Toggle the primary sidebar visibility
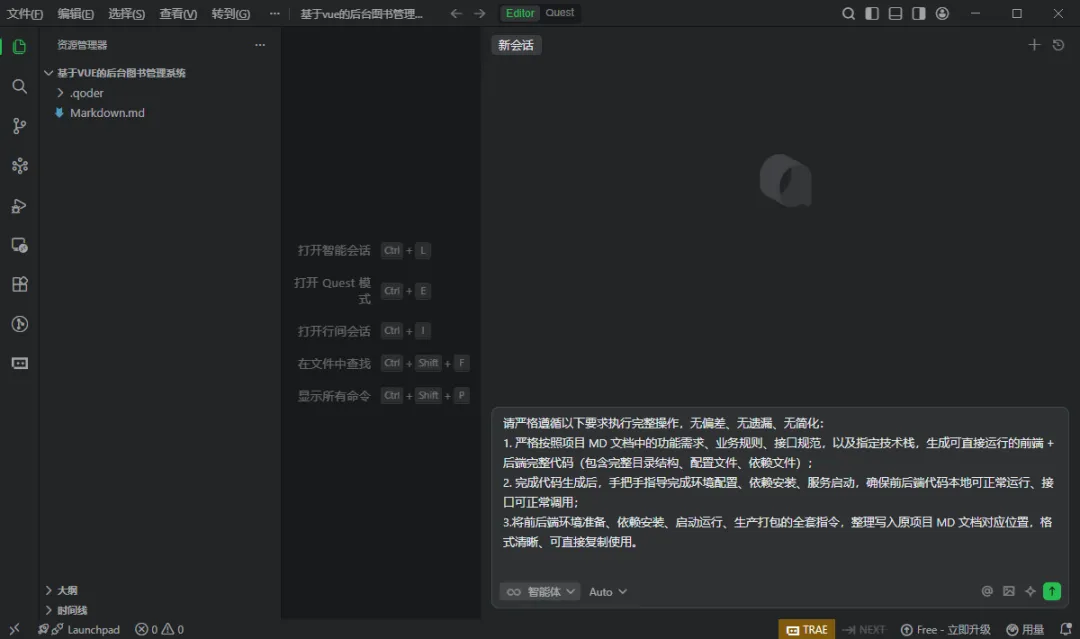 tap(874, 13)
